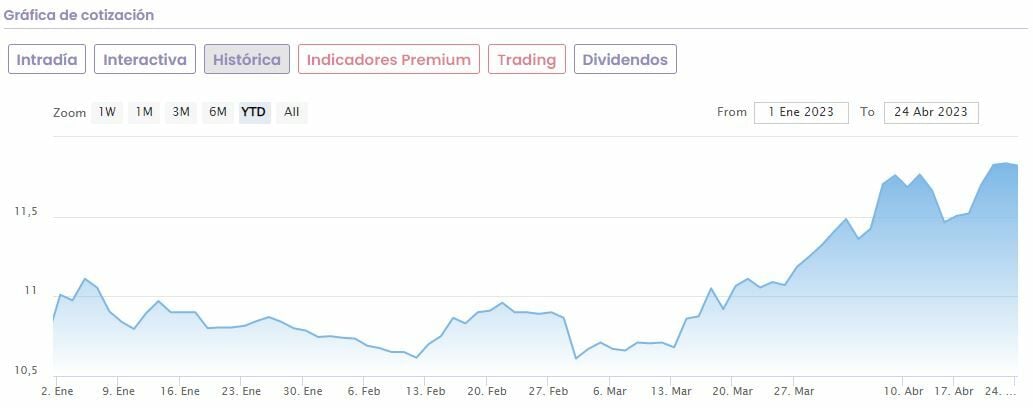Edit the To date field
The image size is (1033, 408).
(930, 112)
